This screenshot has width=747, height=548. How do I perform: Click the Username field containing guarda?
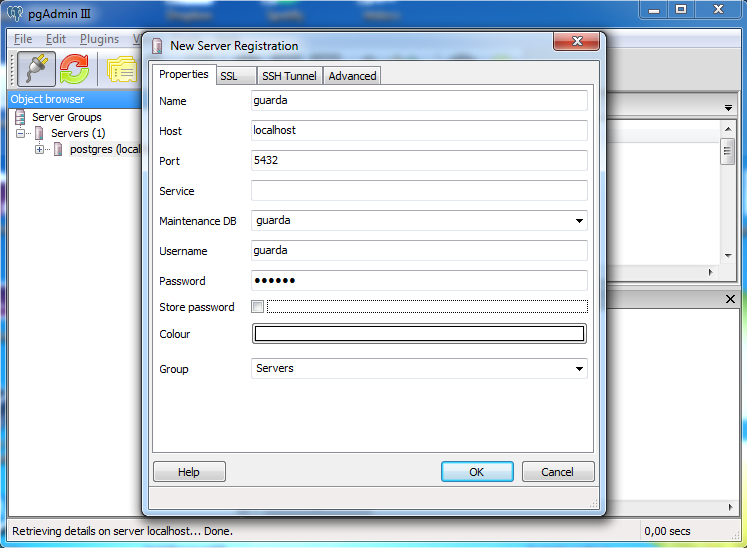(x=419, y=251)
